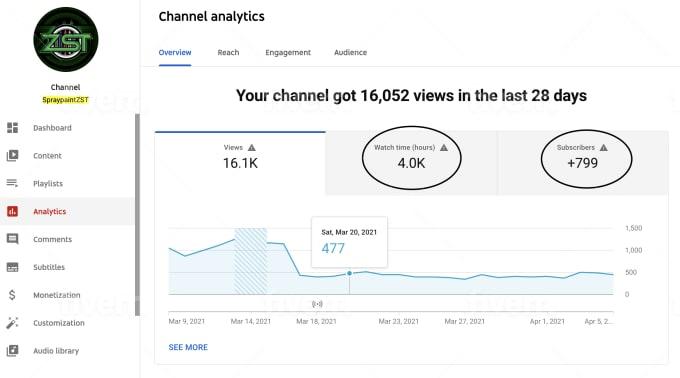Click the Mar 27, 2021 axis label
This screenshot has height=378, width=680.
tap(464, 321)
